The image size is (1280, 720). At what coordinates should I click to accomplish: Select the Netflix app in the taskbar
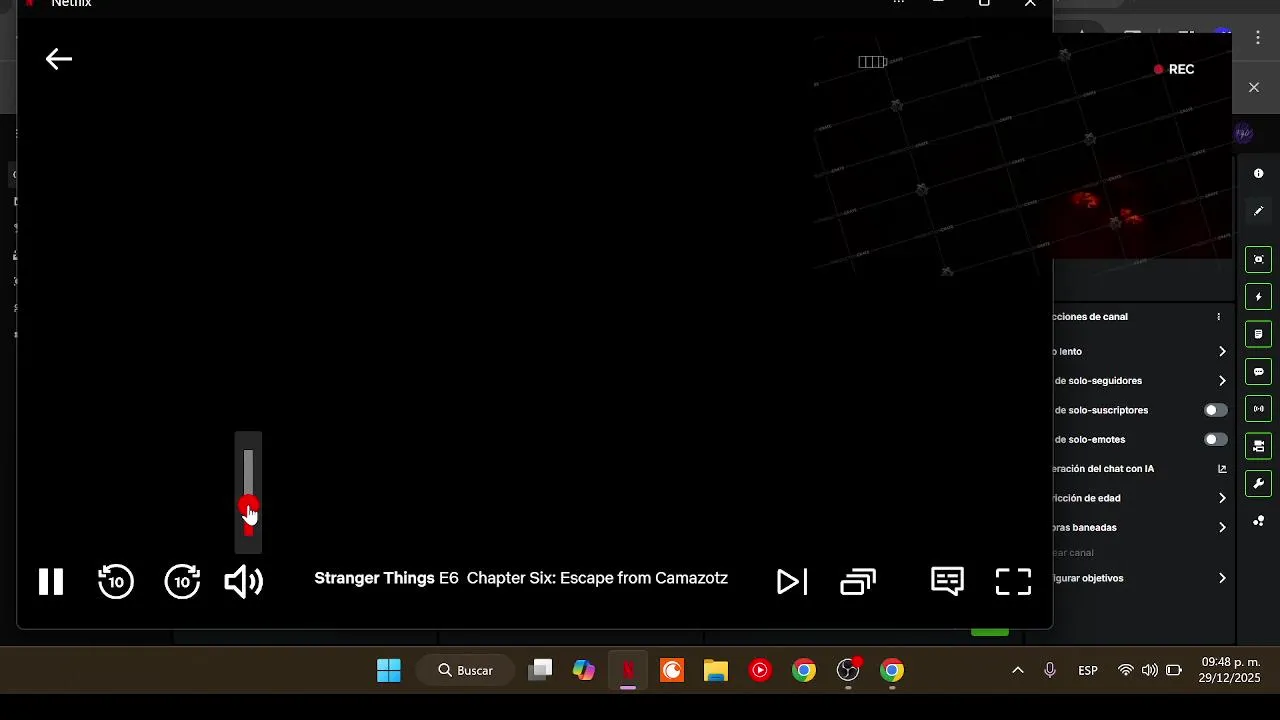click(628, 670)
